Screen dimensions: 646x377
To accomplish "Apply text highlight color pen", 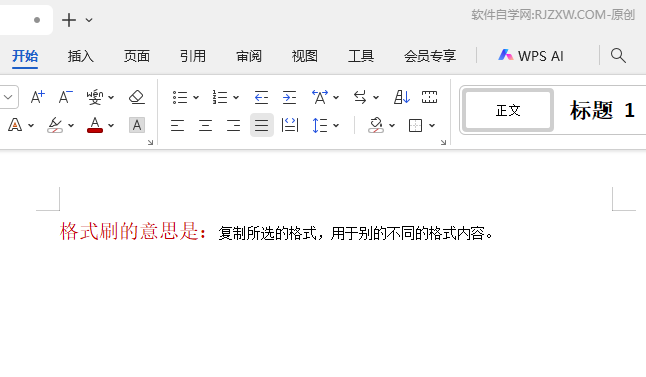I will tap(55, 125).
